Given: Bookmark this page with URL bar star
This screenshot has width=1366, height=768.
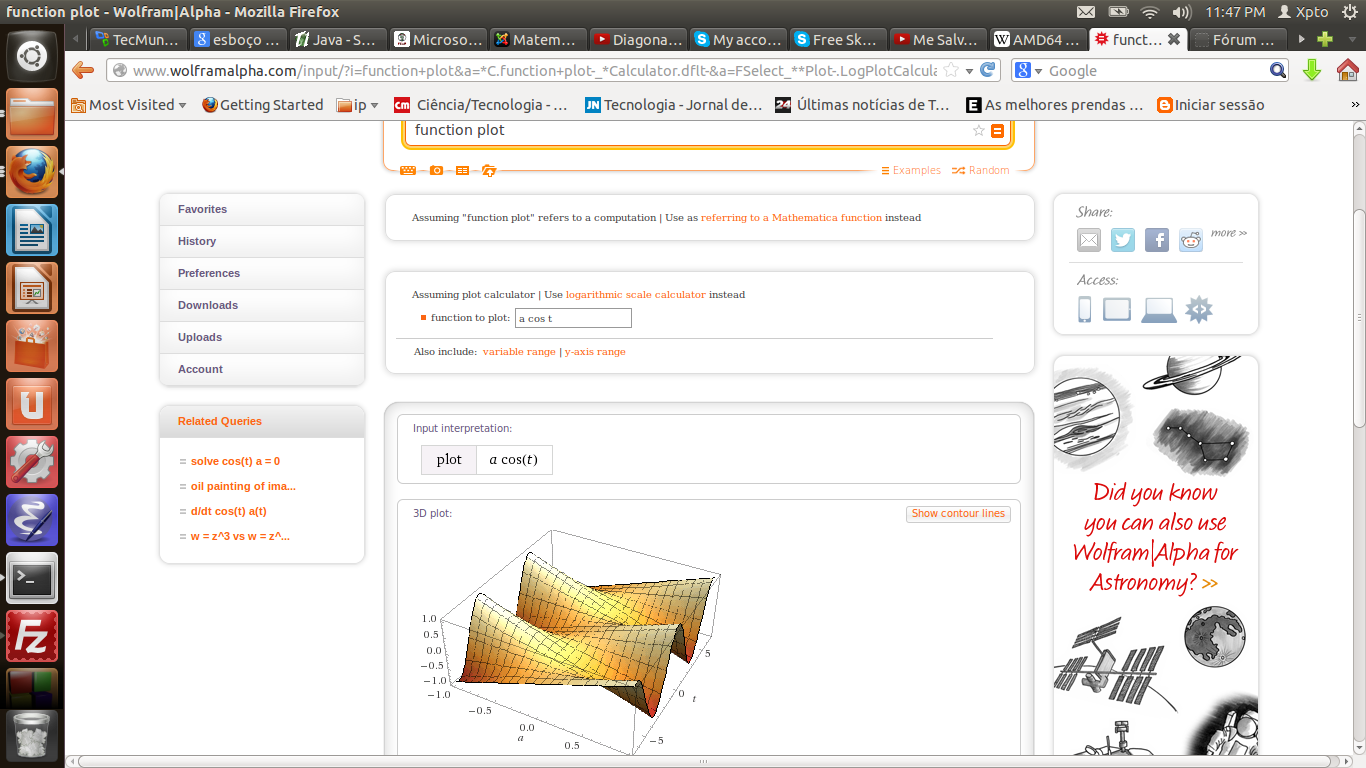Looking at the screenshot, I should click(x=951, y=70).
